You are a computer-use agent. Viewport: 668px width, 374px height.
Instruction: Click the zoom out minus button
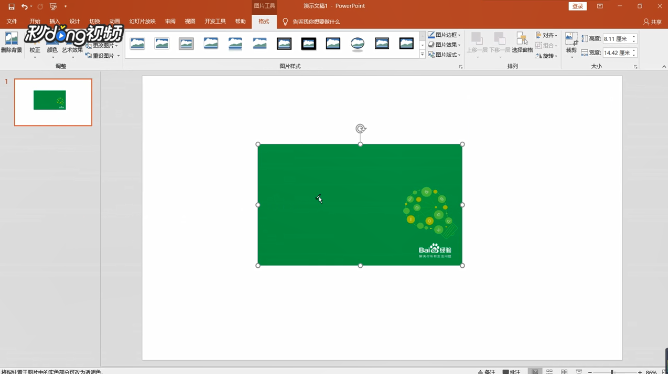click(590, 372)
